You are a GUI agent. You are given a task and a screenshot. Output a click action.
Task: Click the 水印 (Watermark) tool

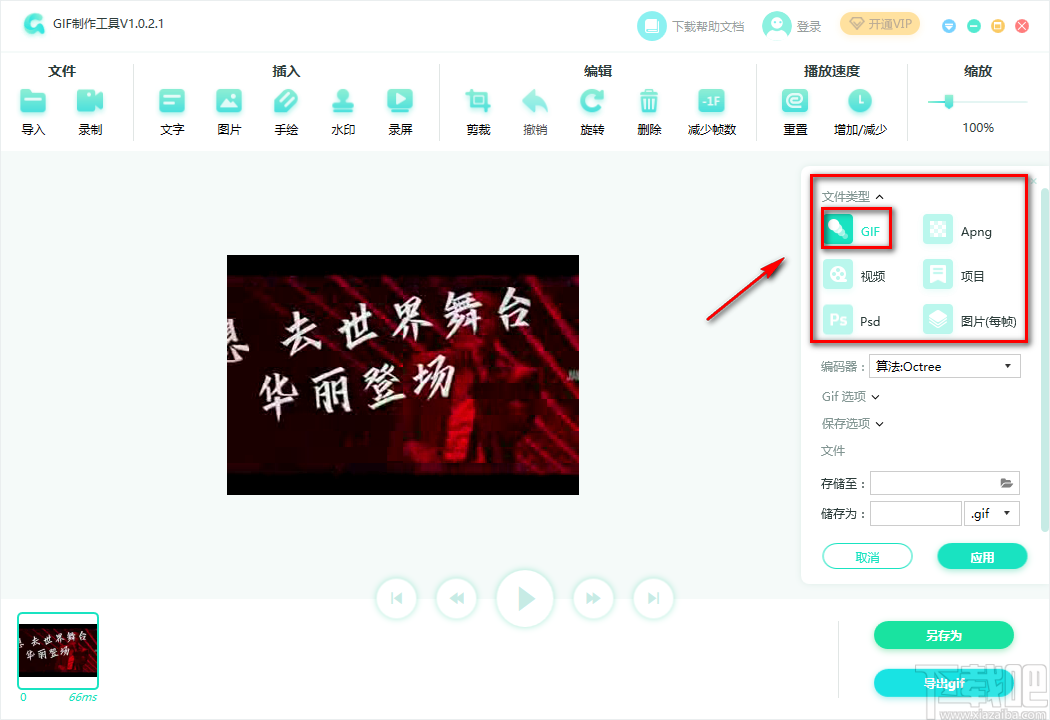343,103
